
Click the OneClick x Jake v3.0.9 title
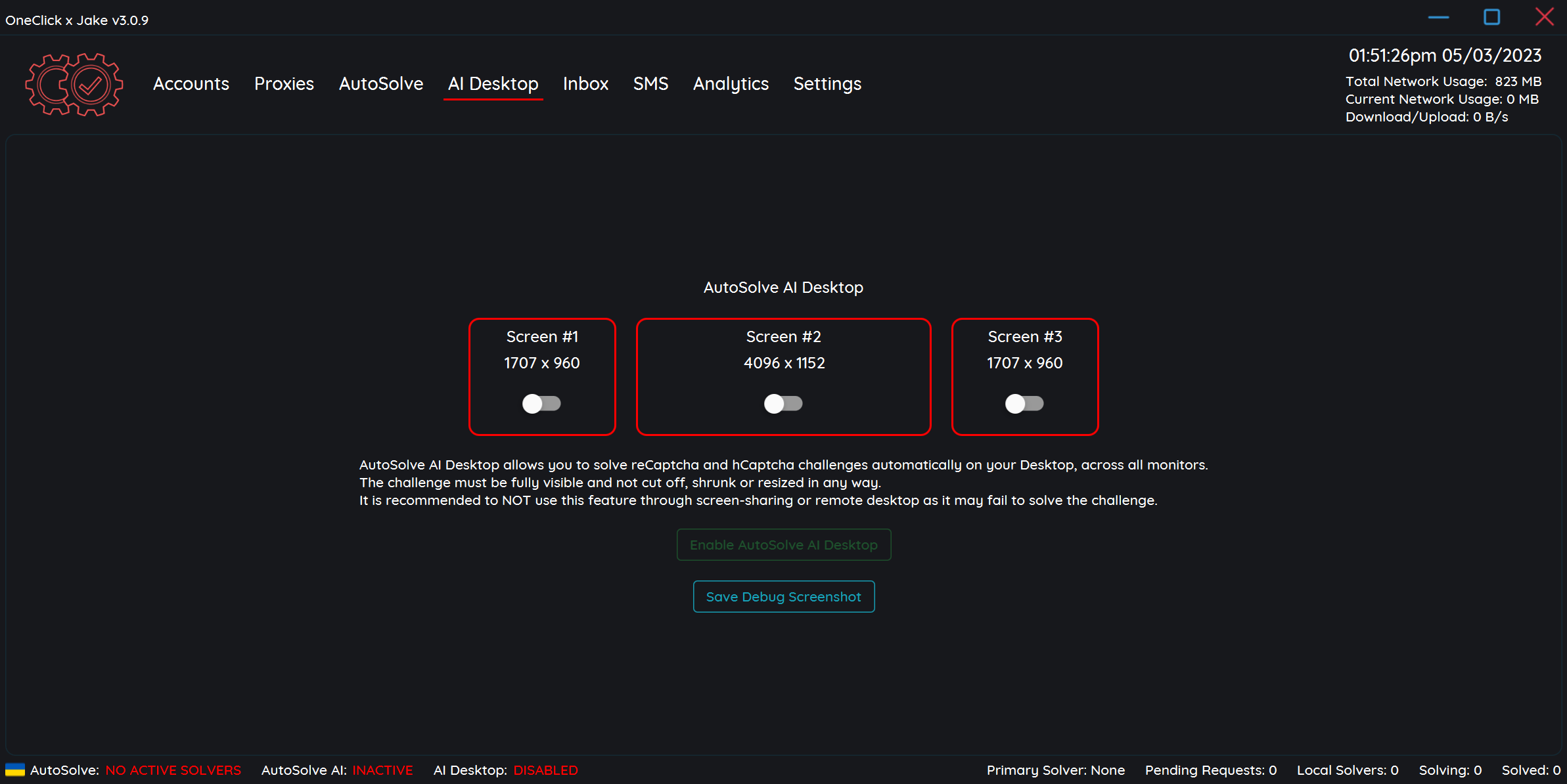[x=77, y=20]
